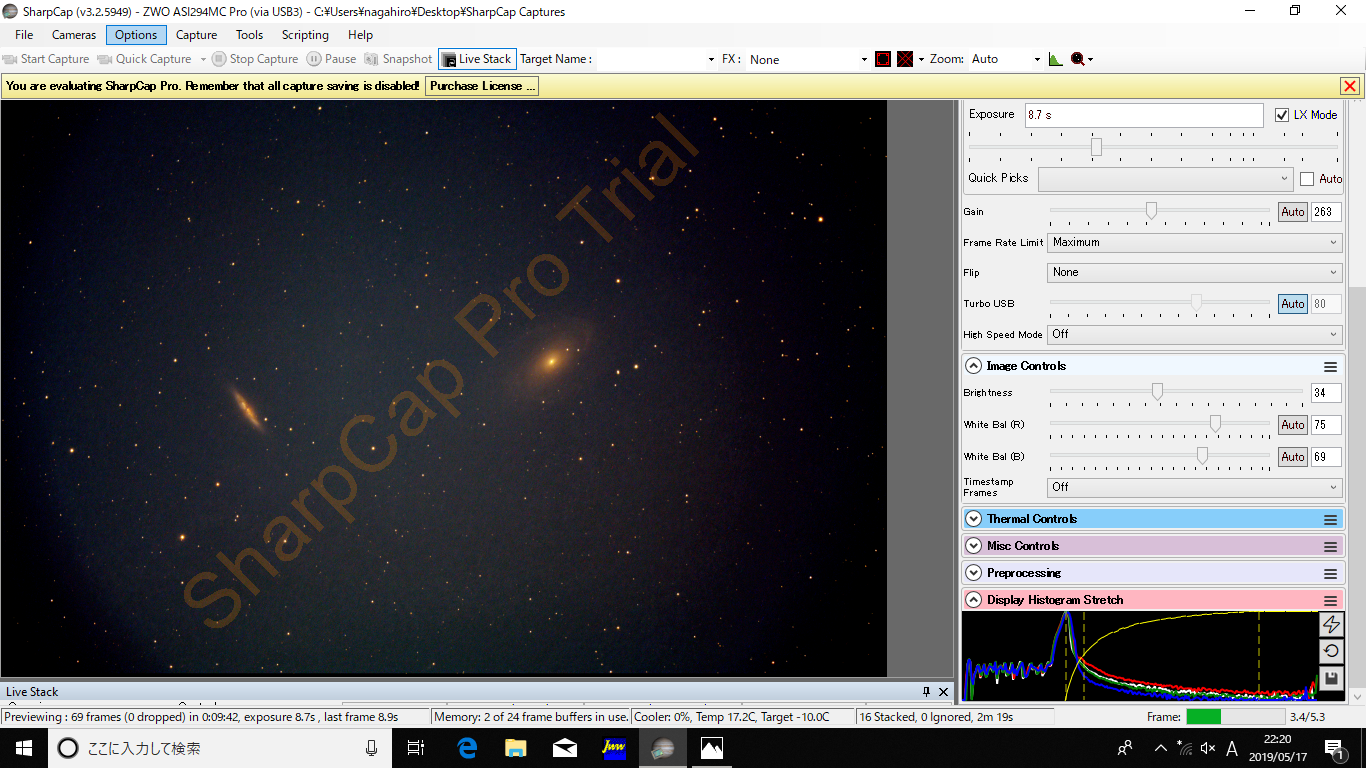Image resolution: width=1366 pixels, height=768 pixels.
Task: Toggle the Gain Auto button
Action: [1293, 212]
